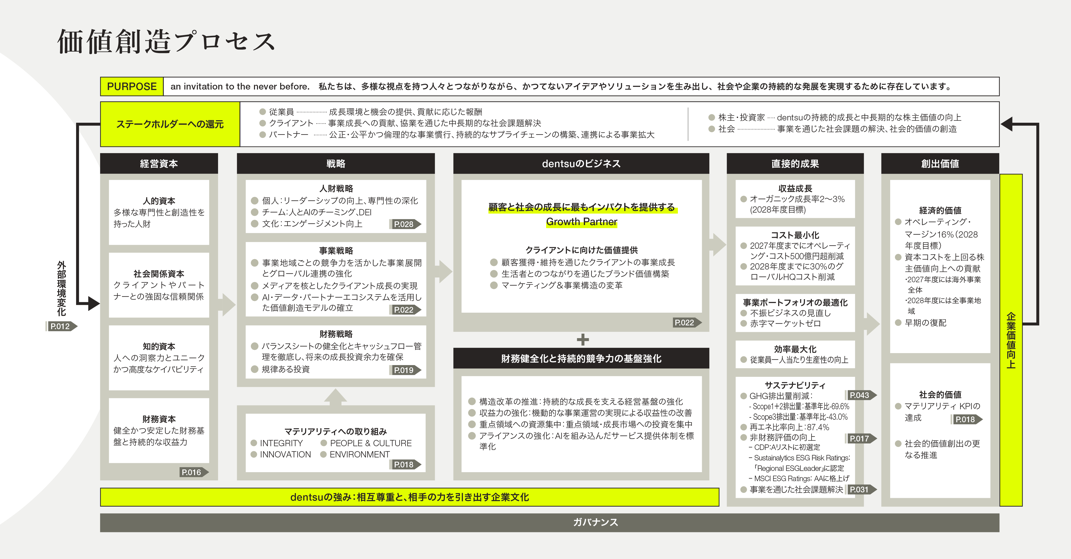Open page tag P.022 under dentsuのビジネス box
Image resolution: width=1071 pixels, height=559 pixels.
pyautogui.click(x=686, y=323)
